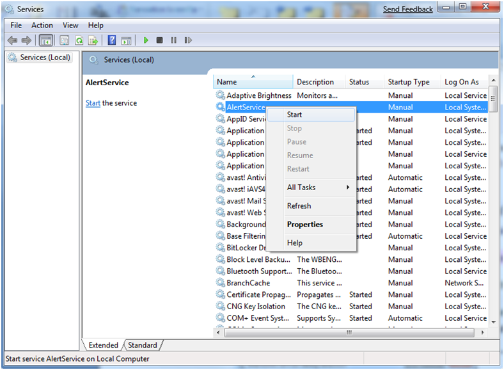Click the vertical scrollbar thumb
504x370 pixels.
point(493,99)
